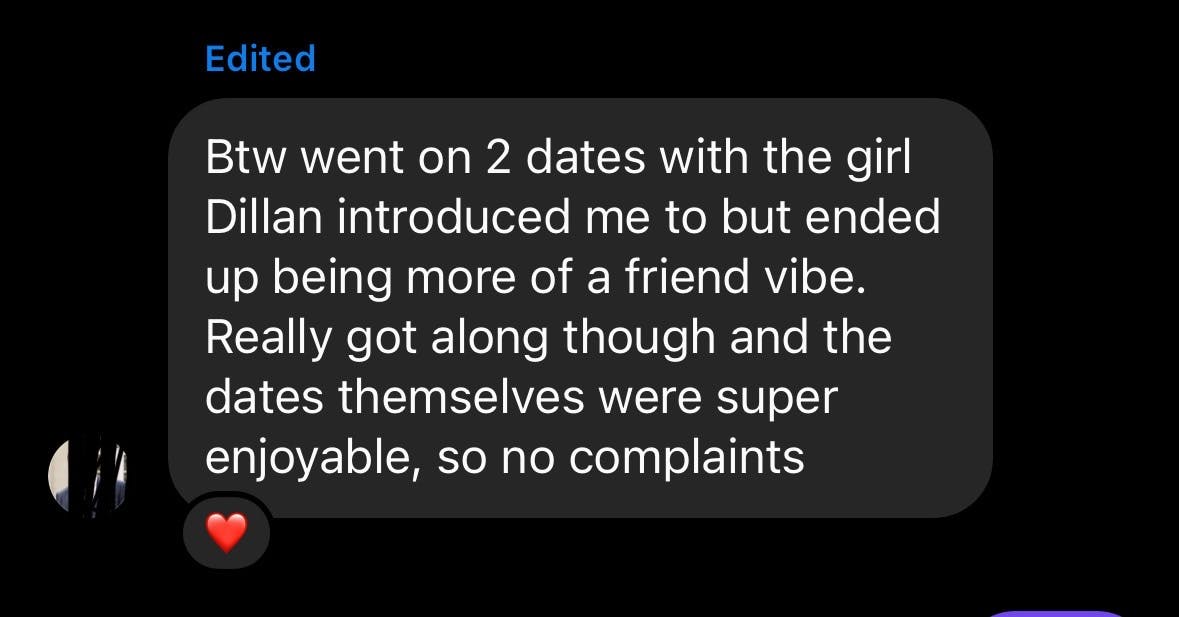Screen dimensions: 1179x617
Task: Open the sender's profile avatar
Action: (x=89, y=478)
